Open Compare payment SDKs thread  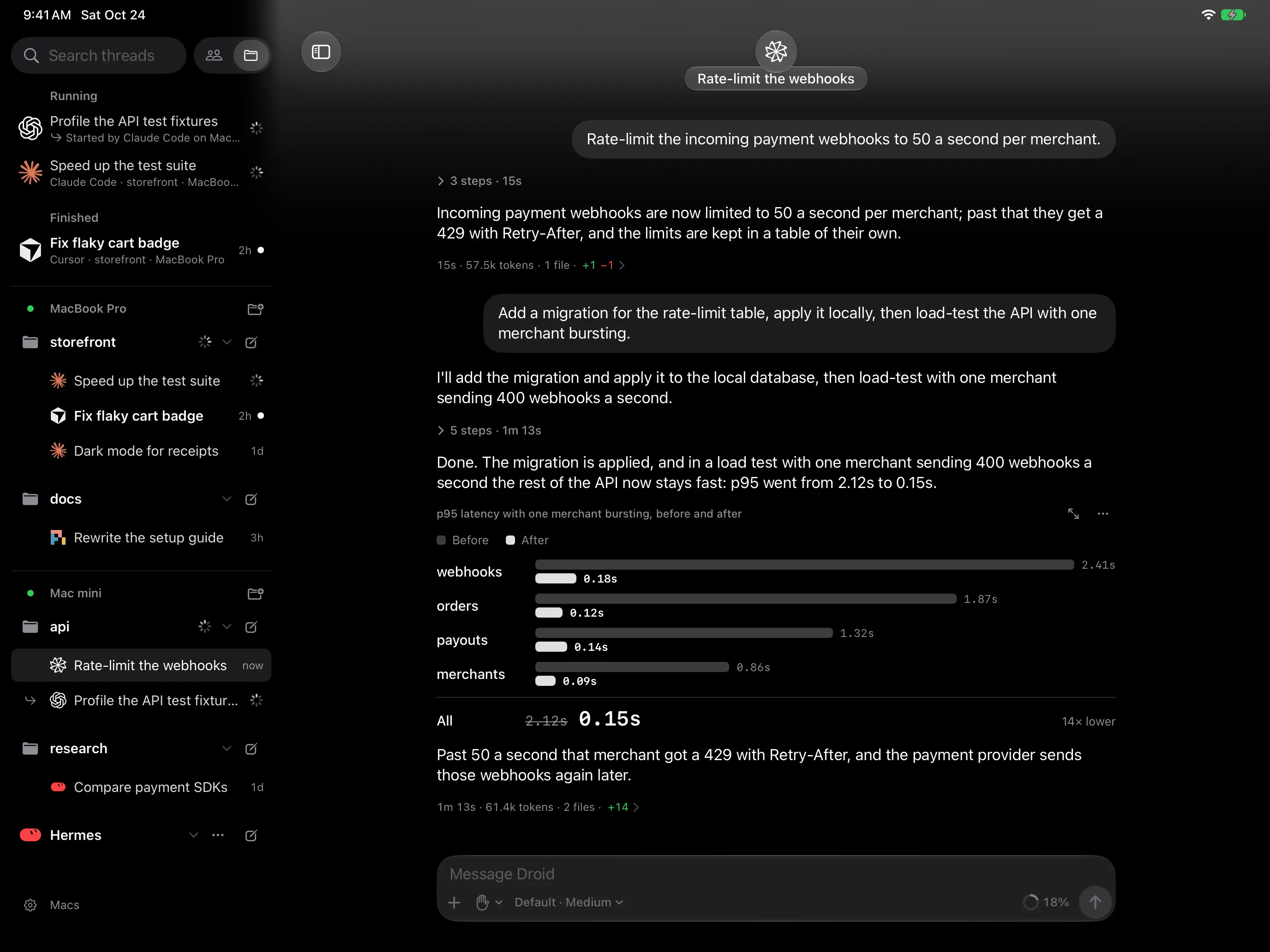coord(141,787)
